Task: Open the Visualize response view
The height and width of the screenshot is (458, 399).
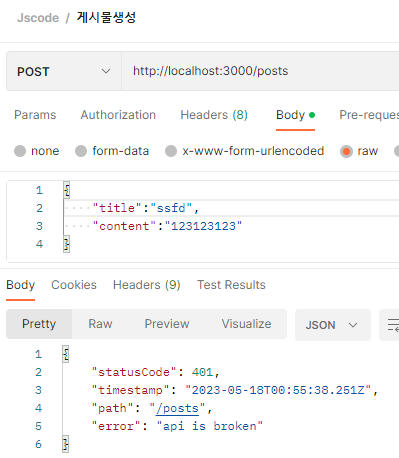Action: tap(246, 324)
